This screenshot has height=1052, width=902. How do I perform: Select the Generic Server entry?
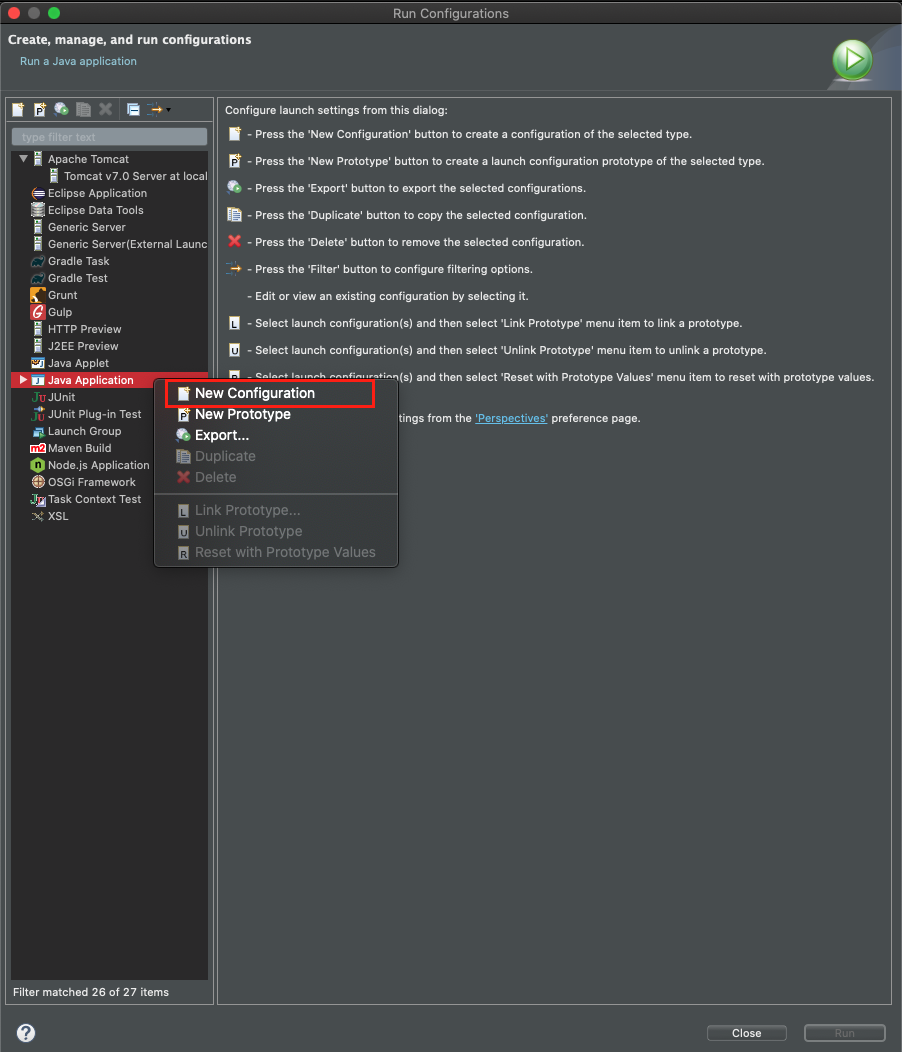[87, 227]
